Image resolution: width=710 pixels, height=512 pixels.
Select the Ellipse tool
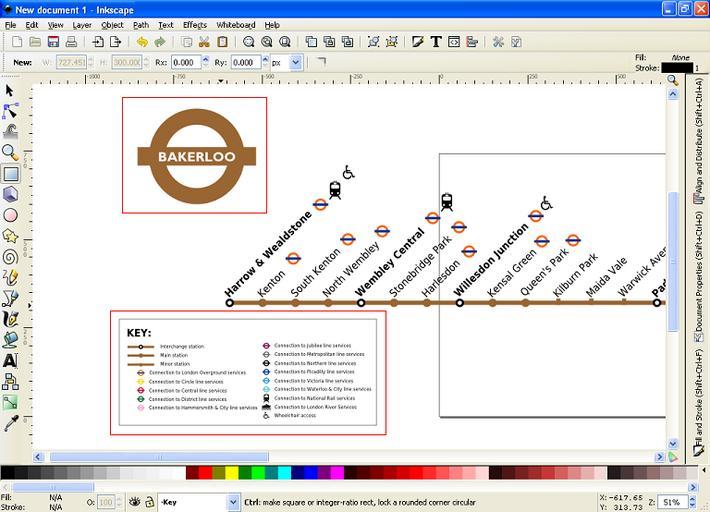(x=10, y=215)
